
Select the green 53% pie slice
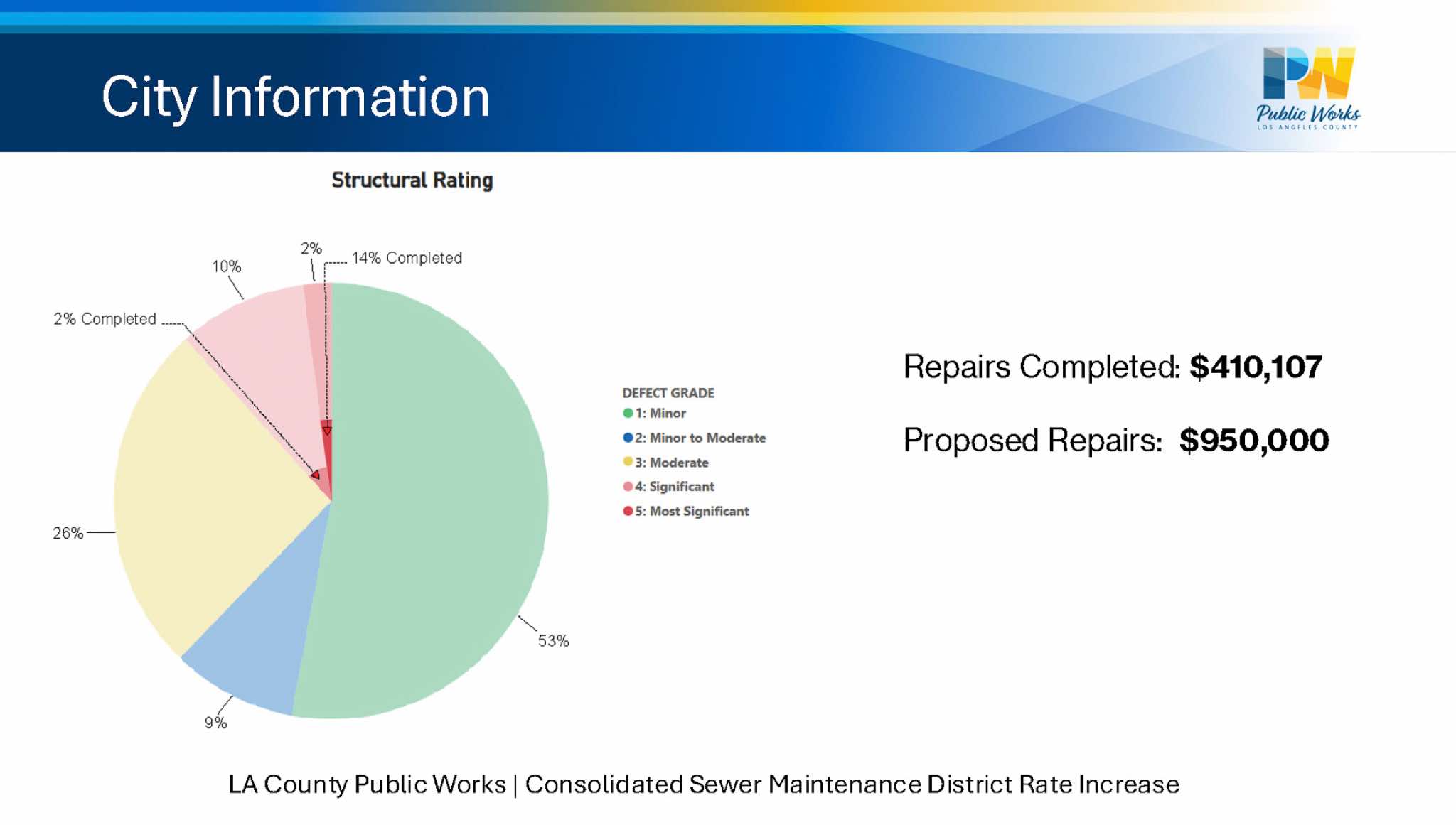441,497
